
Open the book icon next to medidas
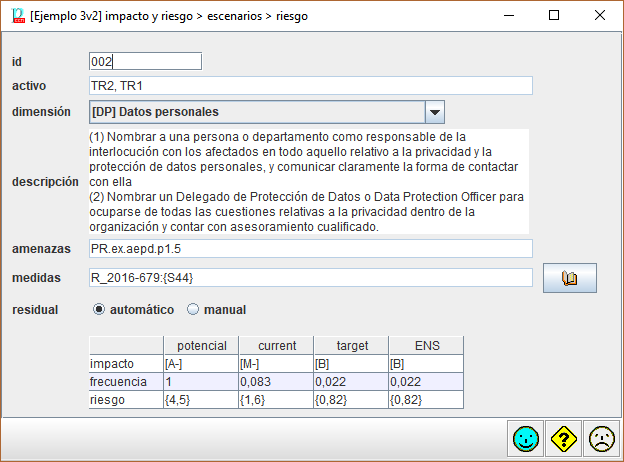570,278
